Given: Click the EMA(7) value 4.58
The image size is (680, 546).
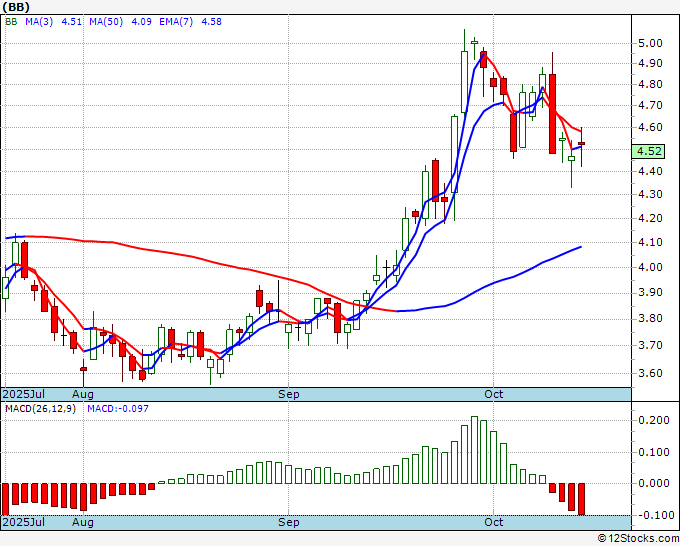Looking at the screenshot, I should (x=212, y=22).
